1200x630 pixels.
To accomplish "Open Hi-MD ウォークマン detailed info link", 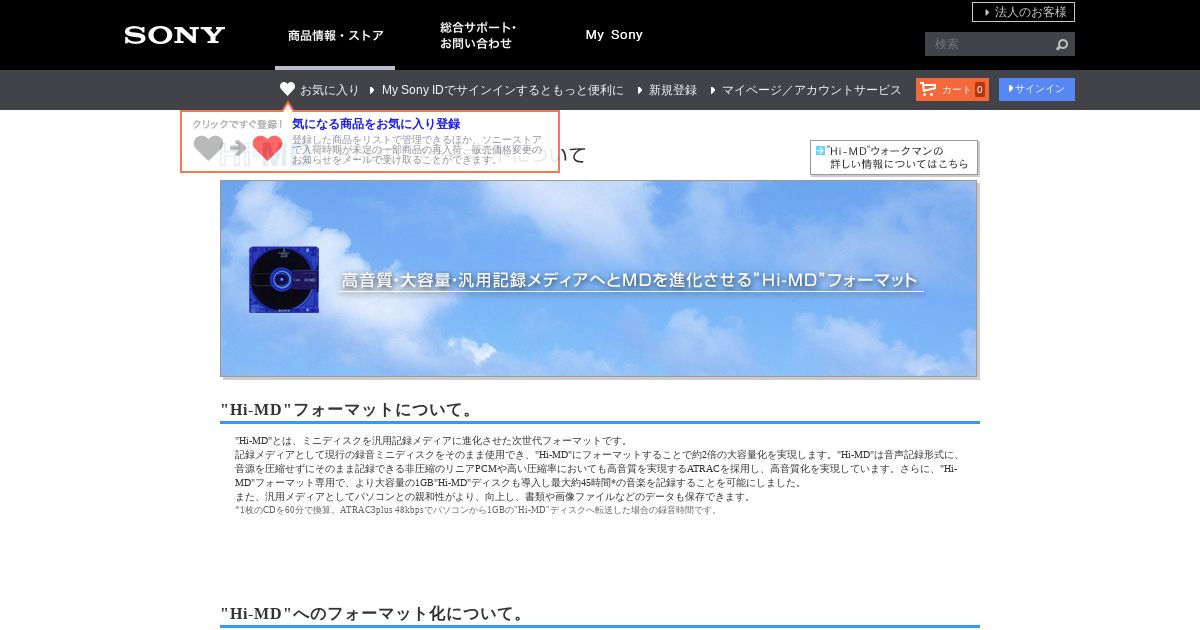I will [894, 157].
